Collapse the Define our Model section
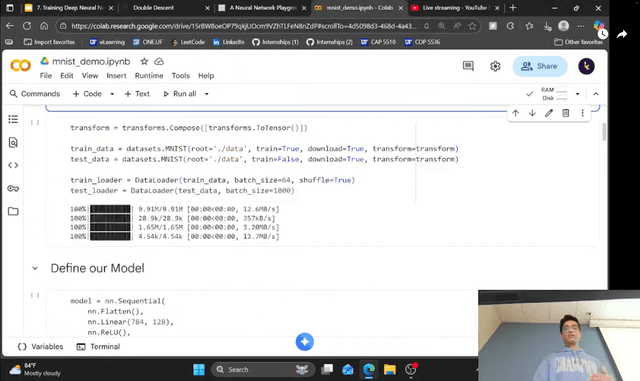Screen dimensions: 640x381 coord(35,268)
